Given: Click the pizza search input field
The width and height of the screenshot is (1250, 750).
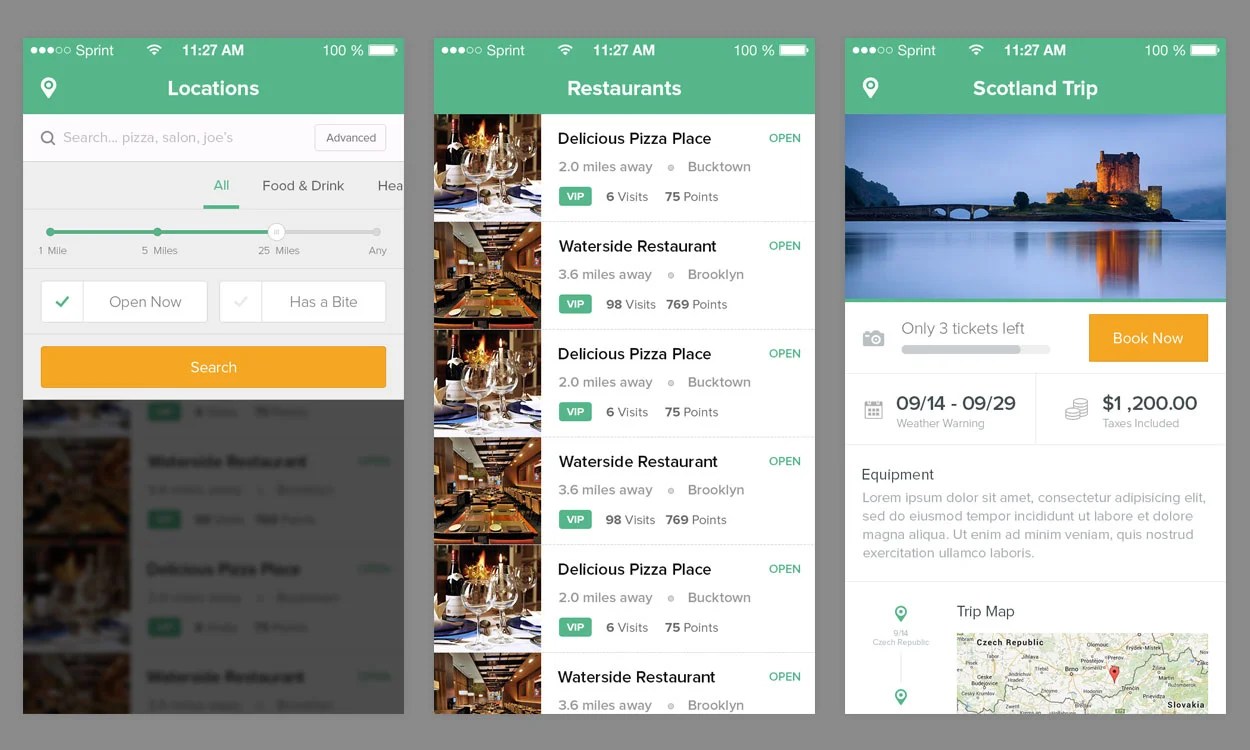Looking at the screenshot, I should click(160, 137).
